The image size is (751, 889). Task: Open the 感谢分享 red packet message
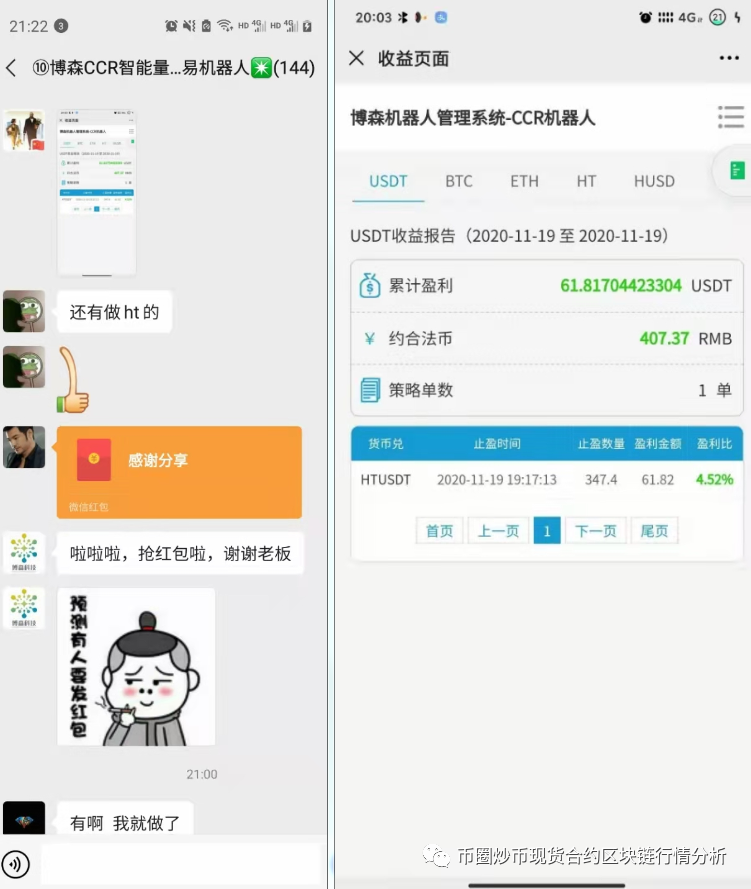179,472
